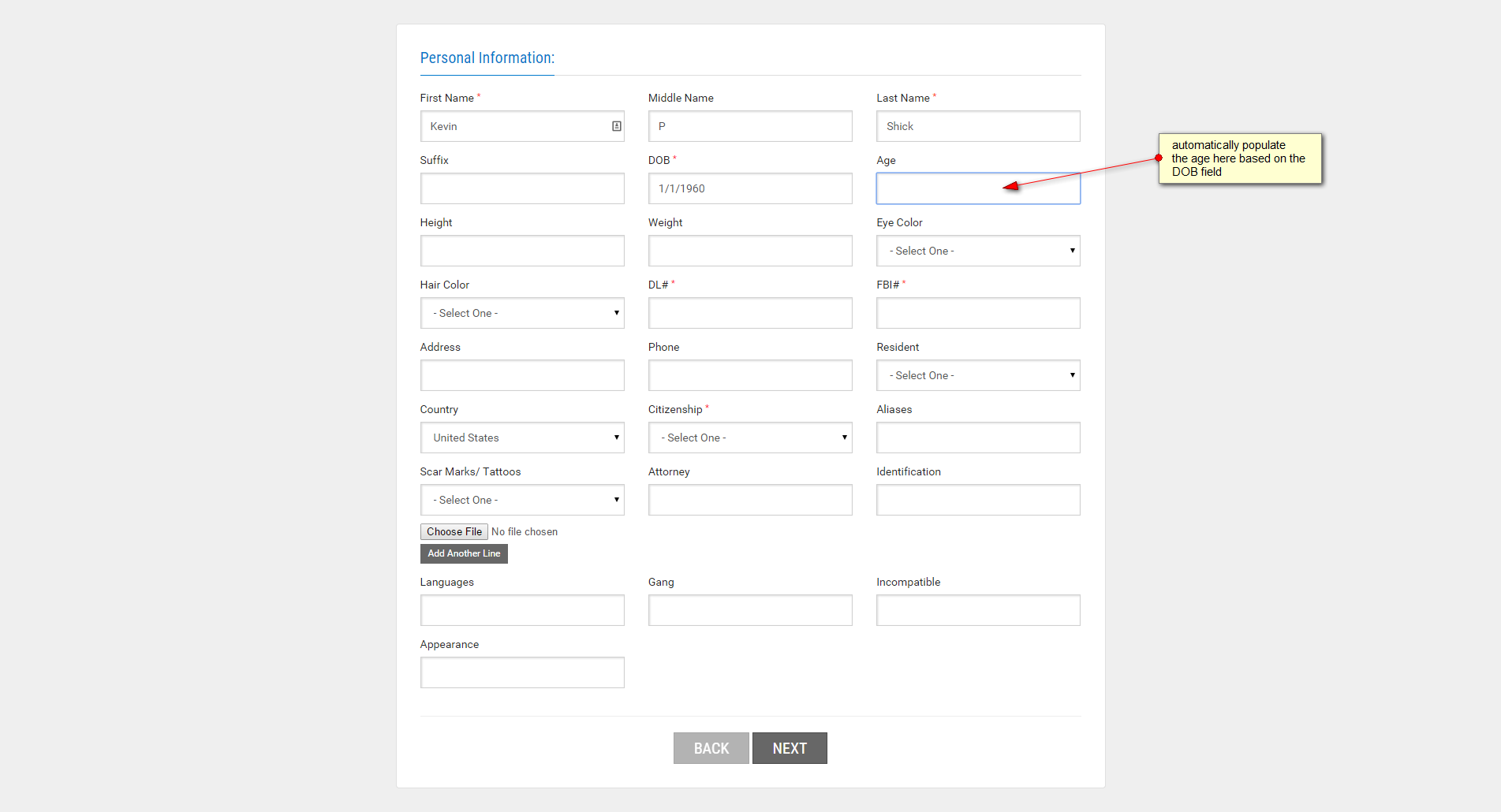This screenshot has height=812, width=1501.
Task: Click the Attorney input field
Action: [x=750, y=500]
